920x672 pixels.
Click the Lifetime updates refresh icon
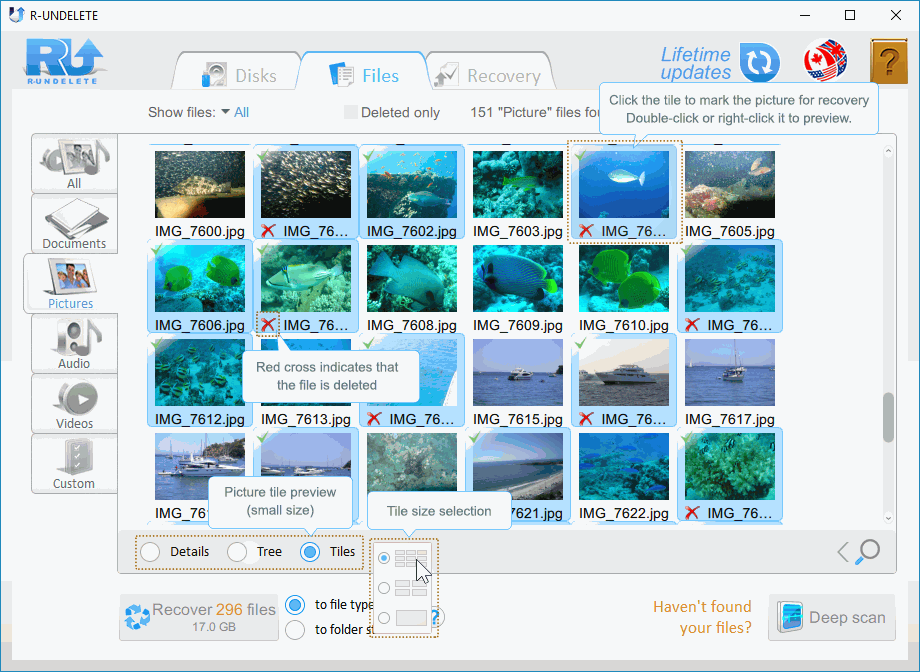[759, 62]
